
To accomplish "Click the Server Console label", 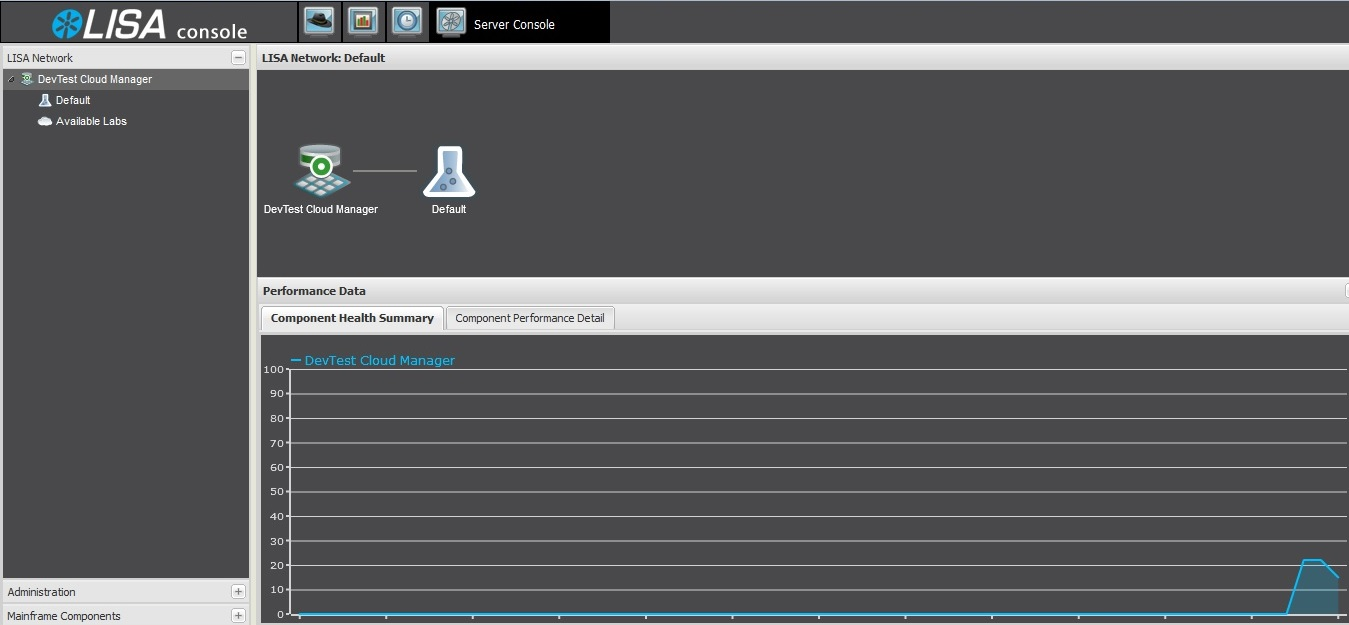I will (x=514, y=24).
